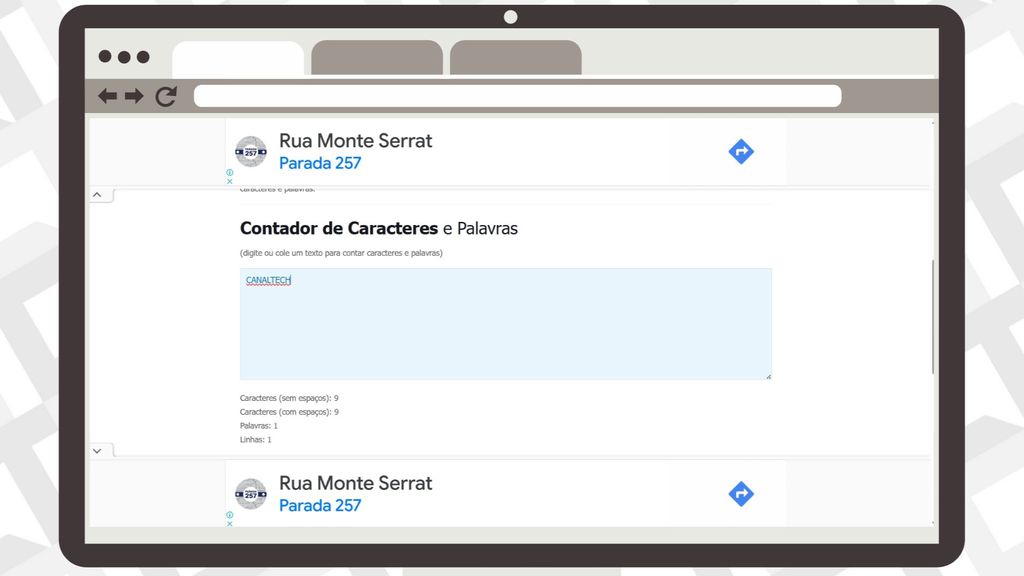Viewport: 1024px width, 576px height.
Task: Collapse top ad with up chevron
Action: (97, 195)
